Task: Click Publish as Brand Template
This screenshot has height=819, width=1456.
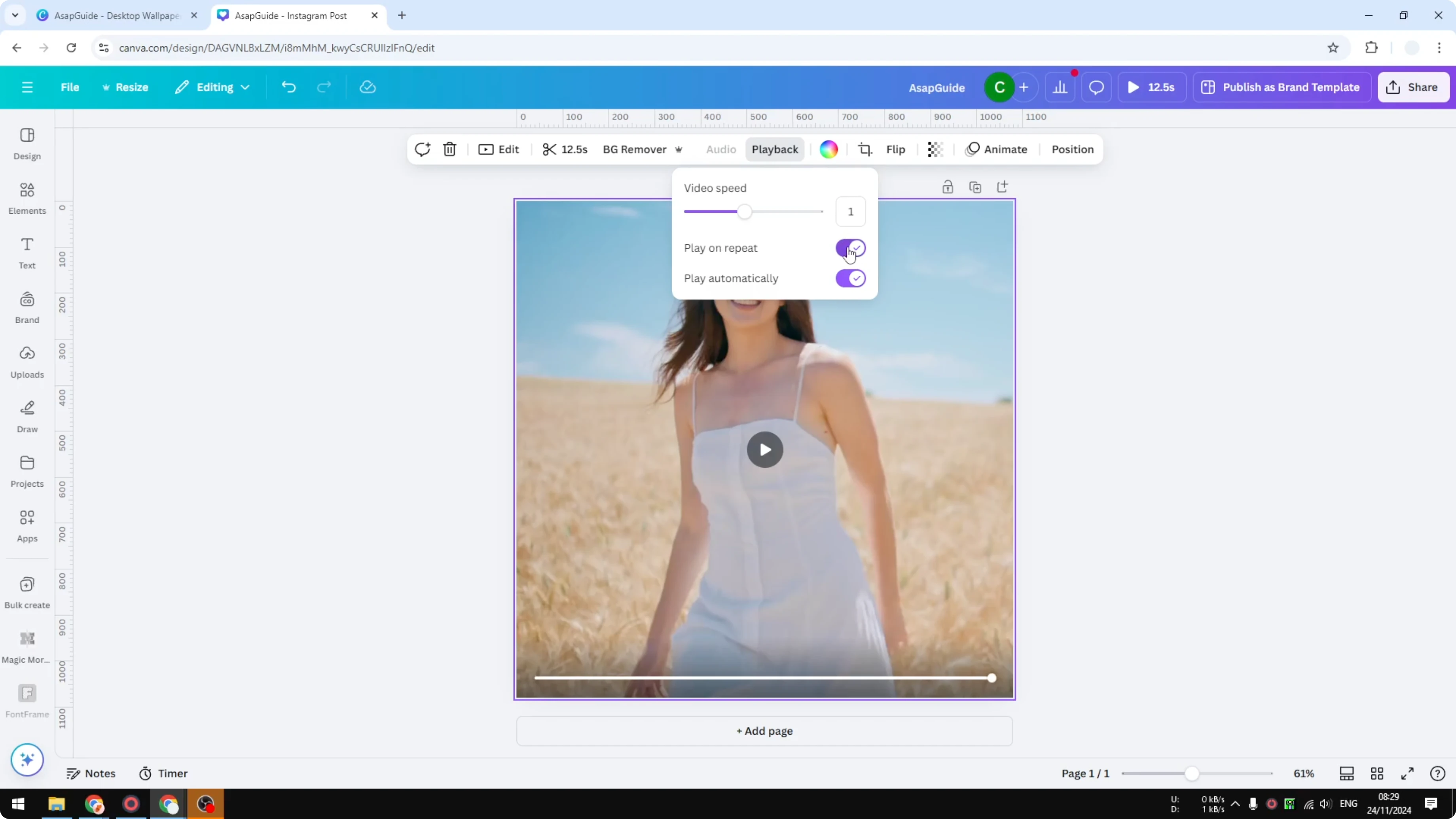Action: point(1282,87)
